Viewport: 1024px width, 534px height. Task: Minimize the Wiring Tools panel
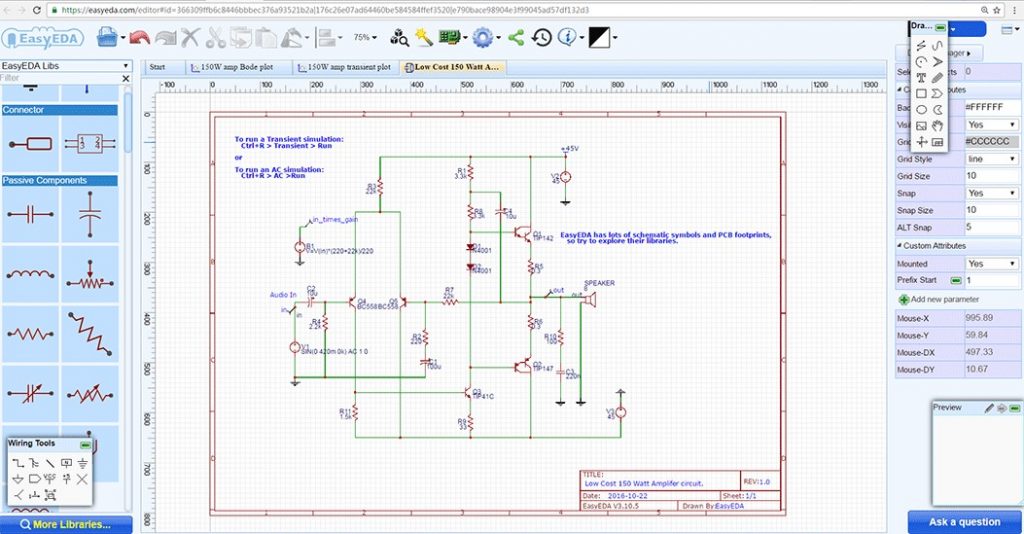(86, 445)
